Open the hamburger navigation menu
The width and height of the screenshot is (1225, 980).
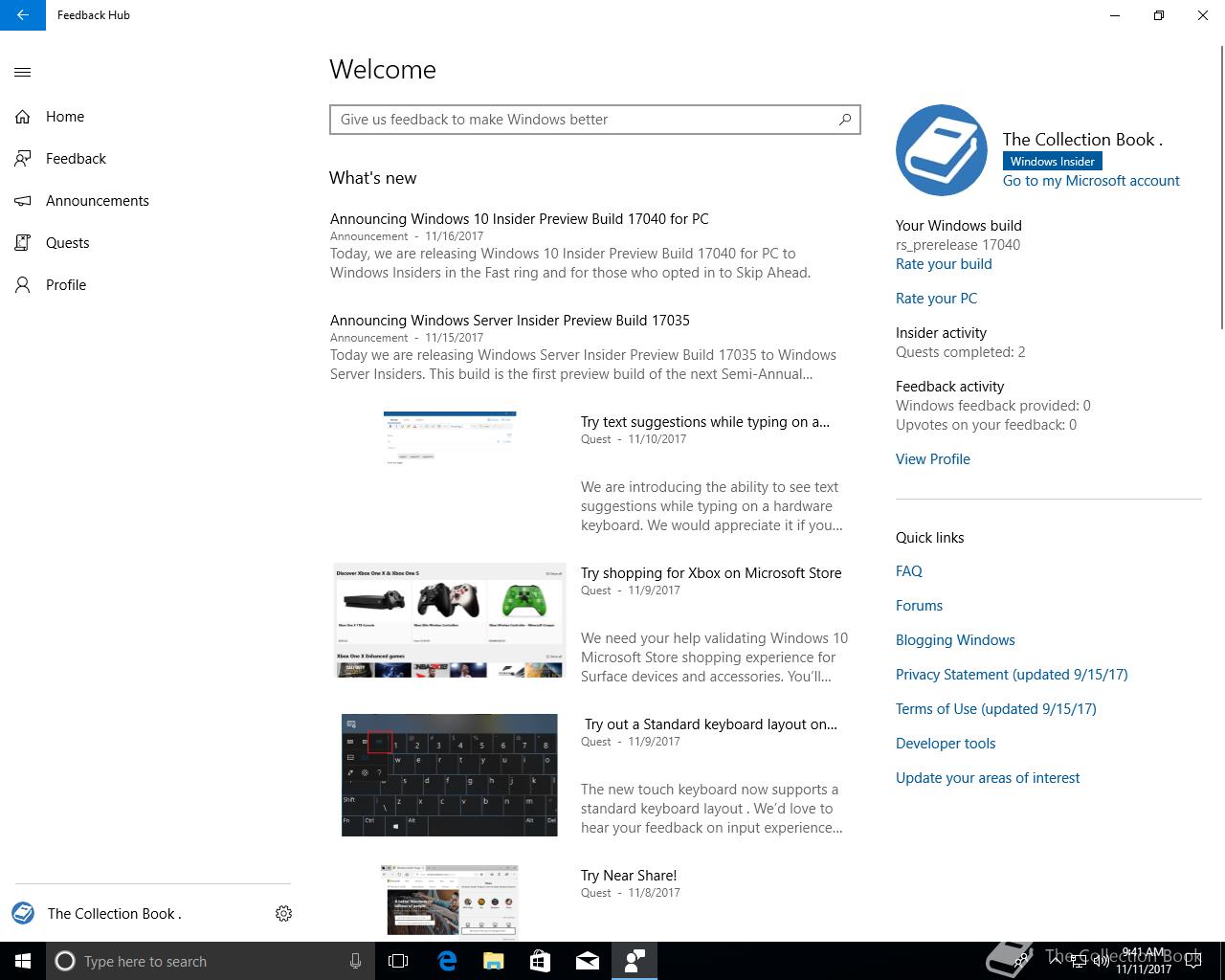[x=23, y=72]
